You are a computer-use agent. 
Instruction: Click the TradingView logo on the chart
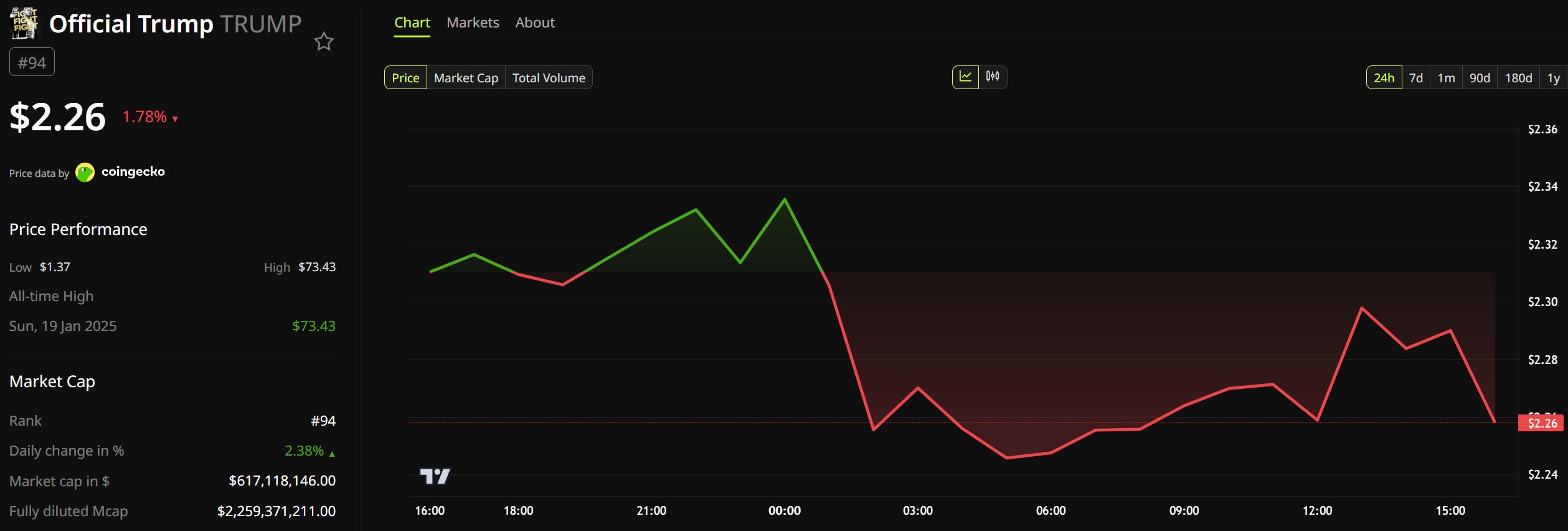435,477
